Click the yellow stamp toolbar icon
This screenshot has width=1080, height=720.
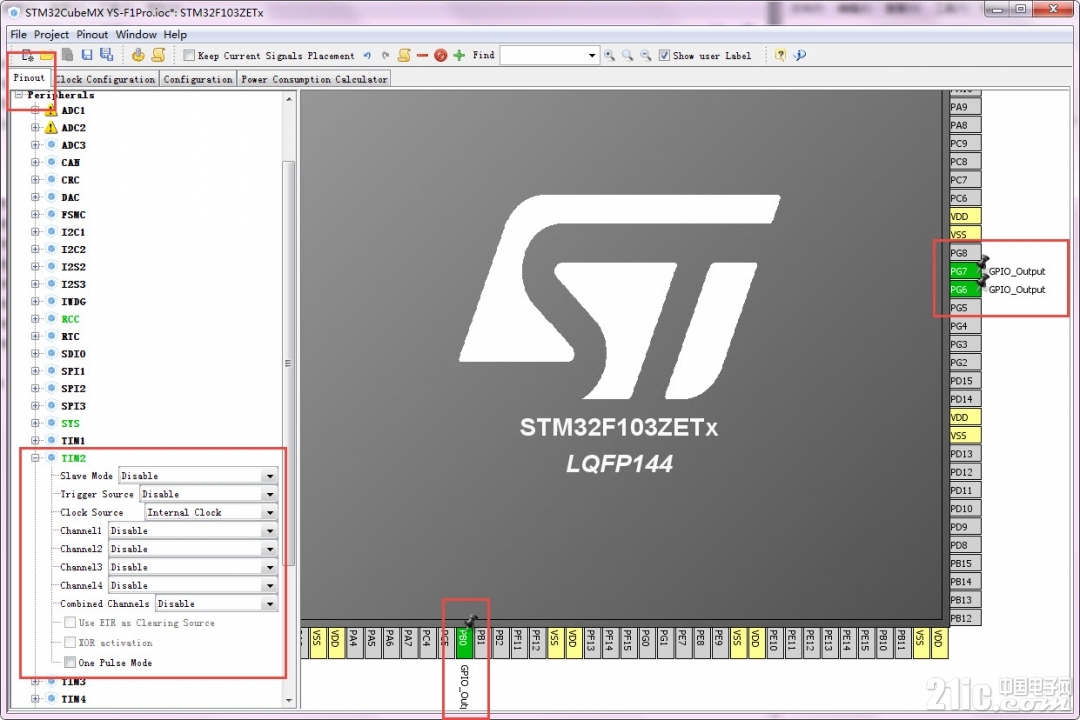tap(138, 55)
